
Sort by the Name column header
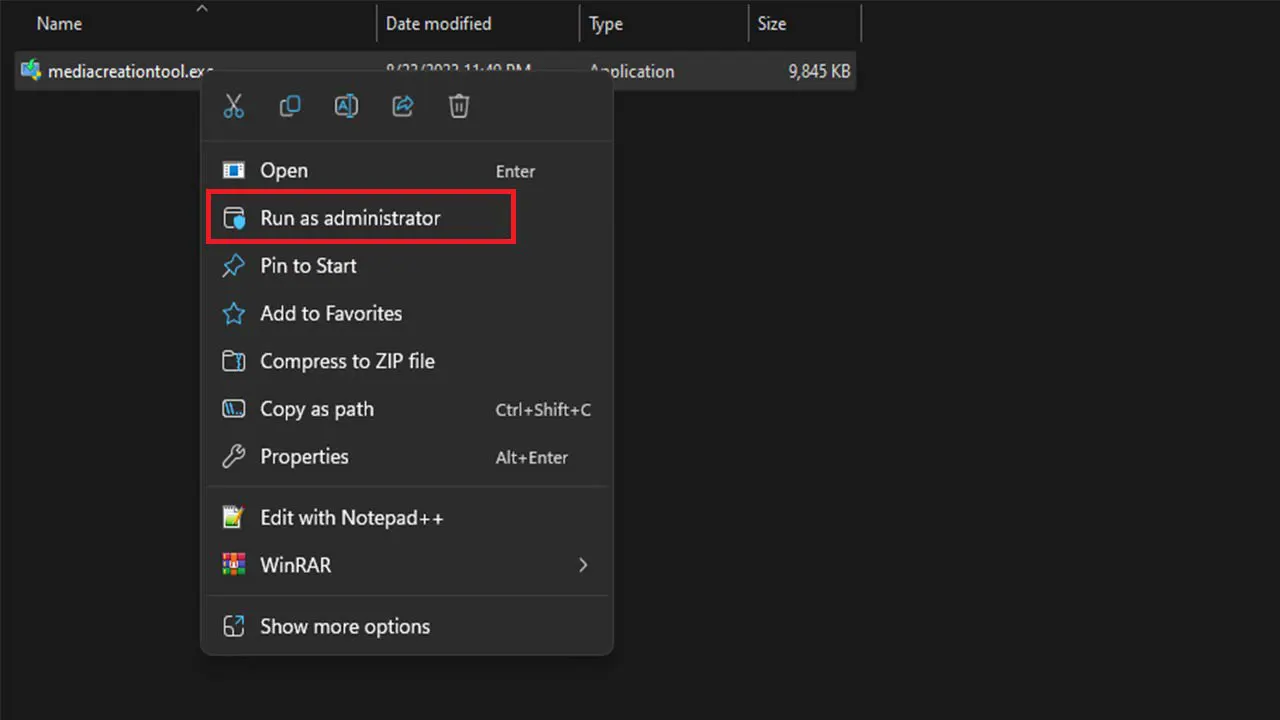(x=59, y=24)
